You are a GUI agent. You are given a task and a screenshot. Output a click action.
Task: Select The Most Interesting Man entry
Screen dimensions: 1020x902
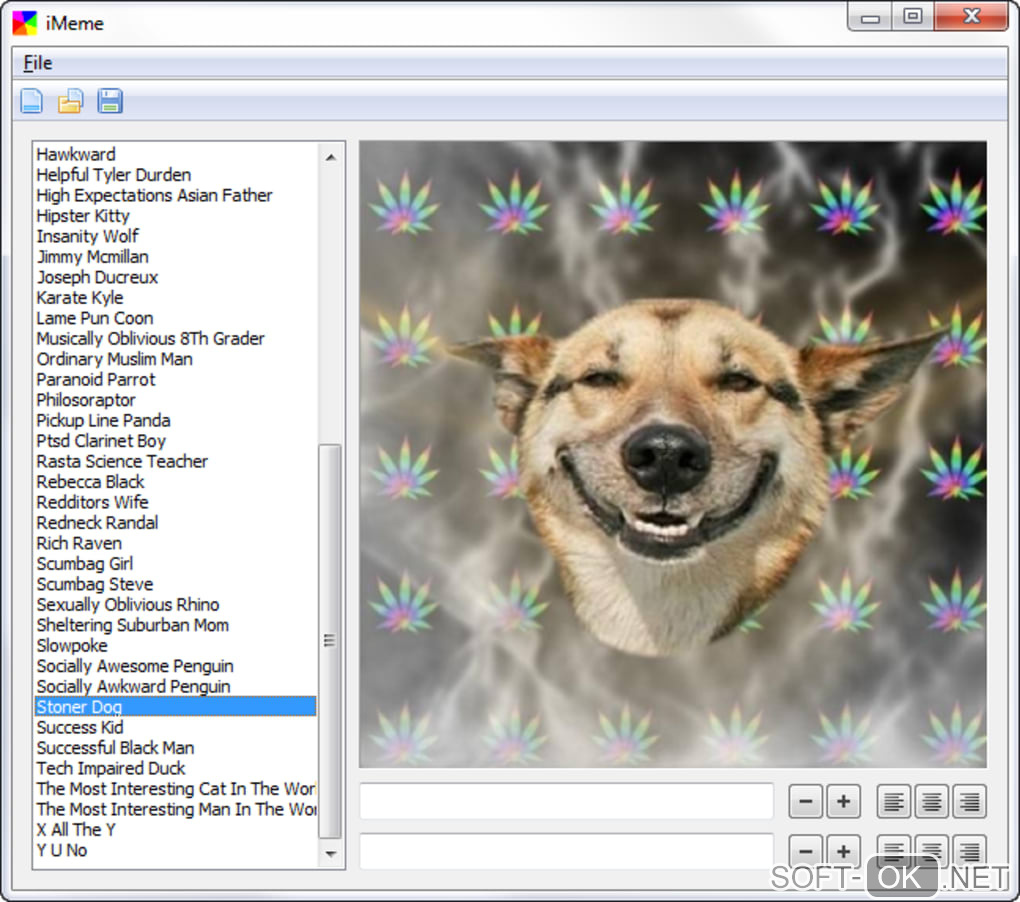click(176, 810)
